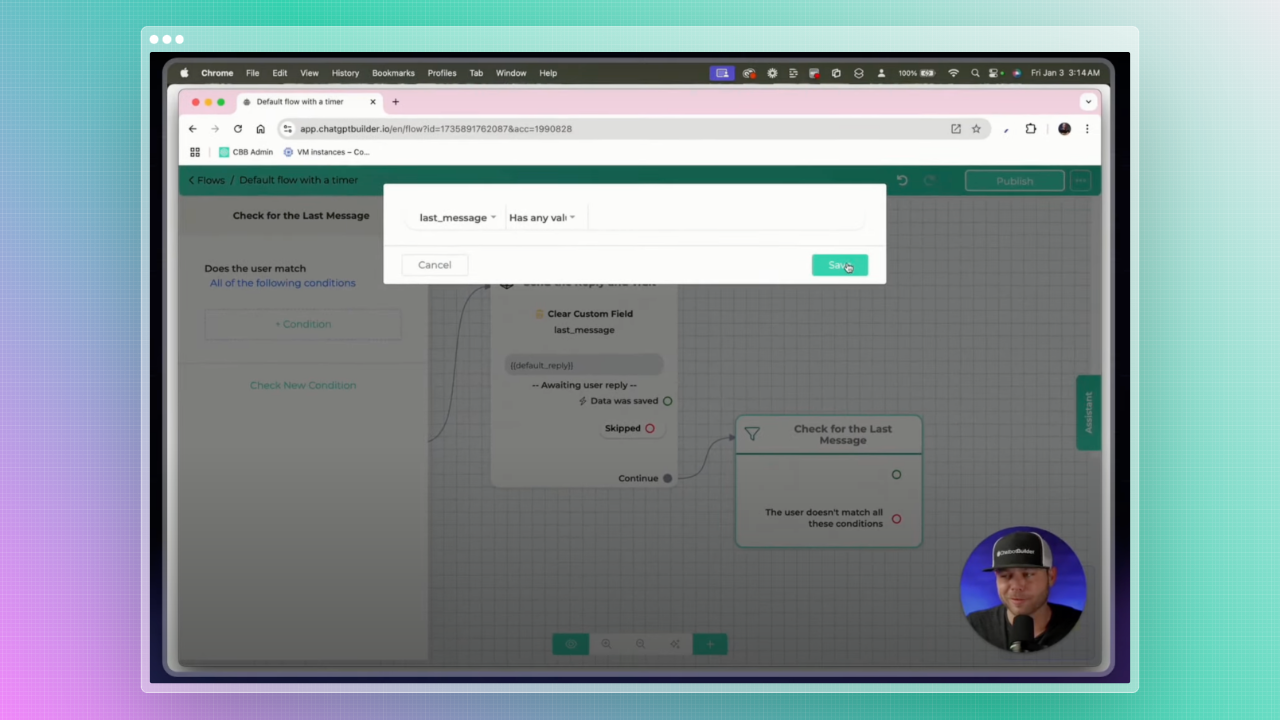Go back to Flows breadcrumb
Screen dimensions: 1280x720
[x=207, y=180]
